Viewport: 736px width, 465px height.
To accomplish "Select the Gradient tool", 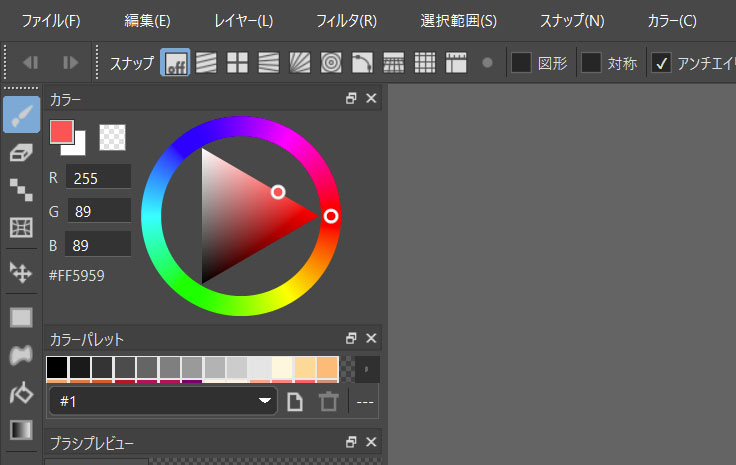I will point(21,430).
